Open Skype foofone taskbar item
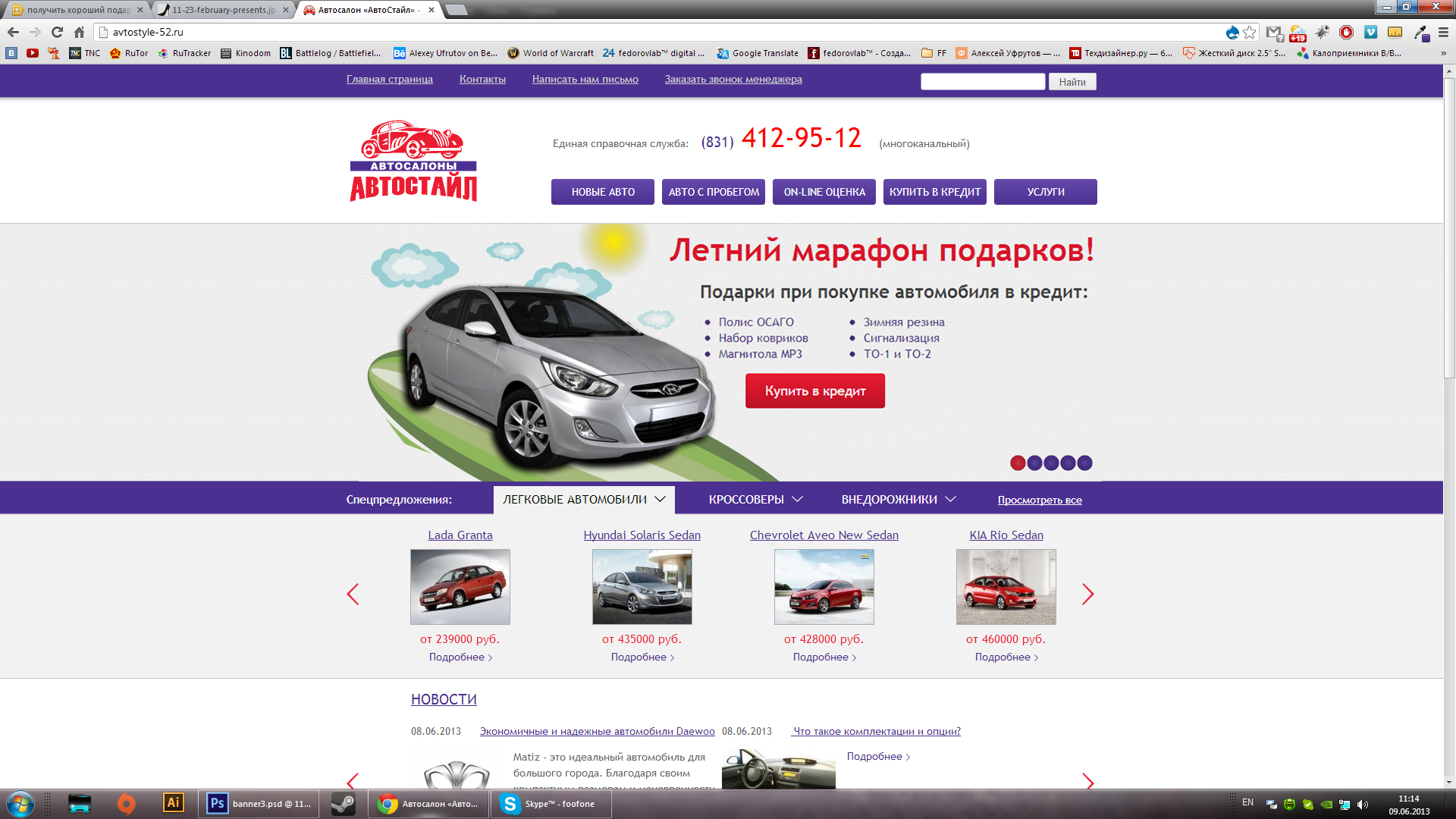1456x819 pixels. tap(551, 804)
